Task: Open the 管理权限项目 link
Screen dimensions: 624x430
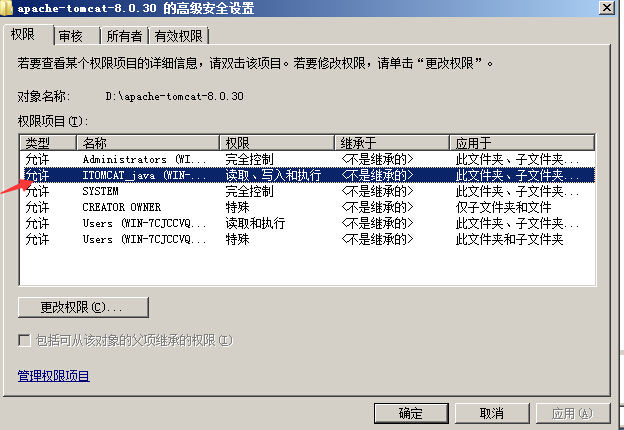Action: (x=53, y=376)
